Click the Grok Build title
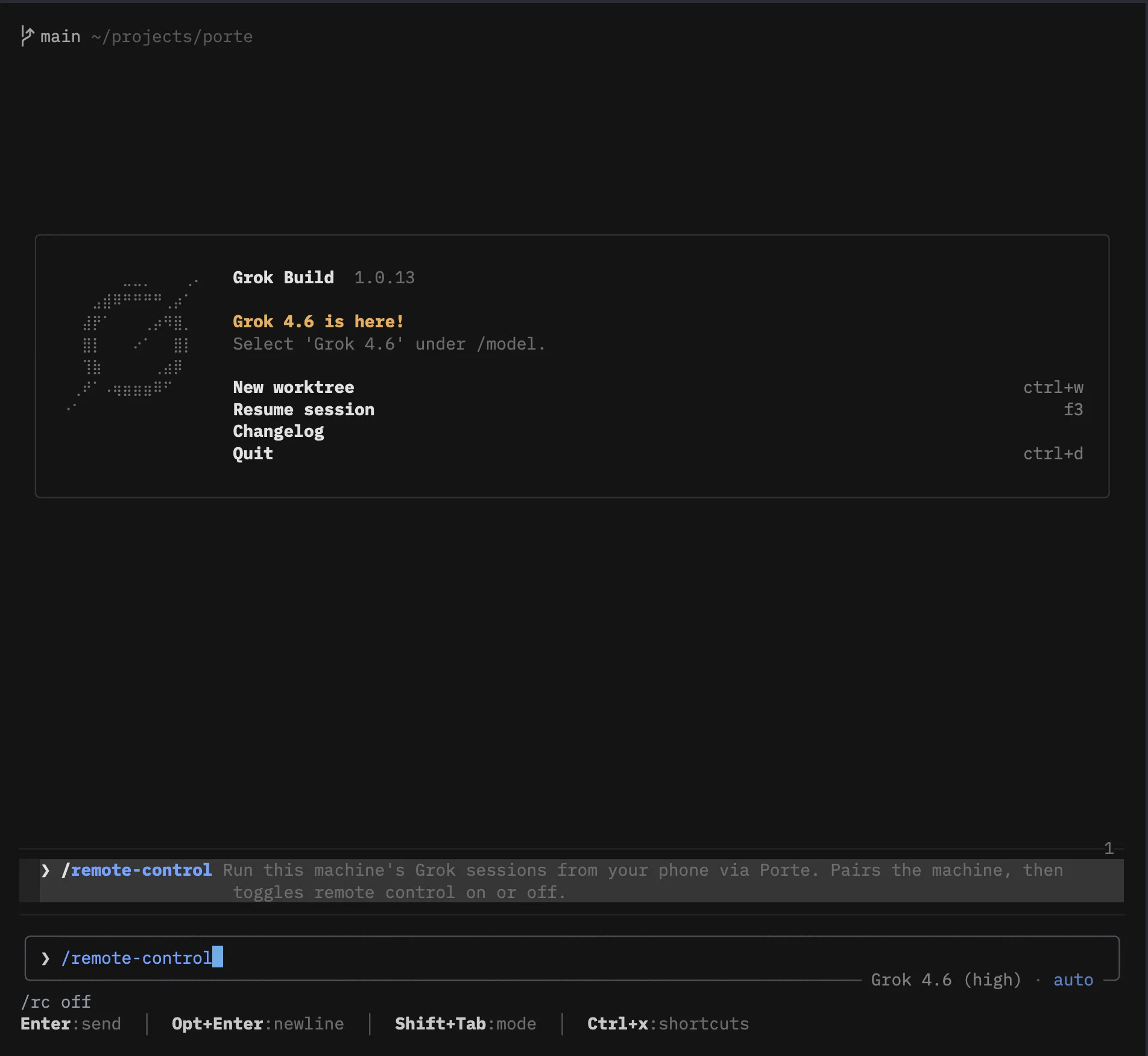This screenshot has height=1056, width=1148. (283, 278)
